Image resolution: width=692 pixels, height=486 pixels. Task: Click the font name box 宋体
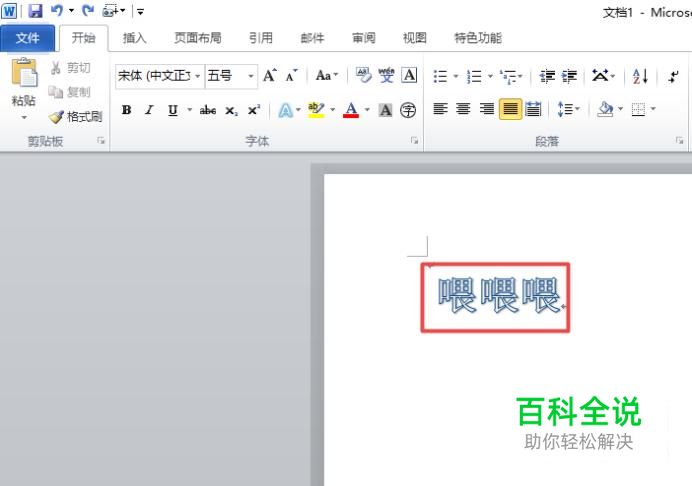tap(154, 76)
